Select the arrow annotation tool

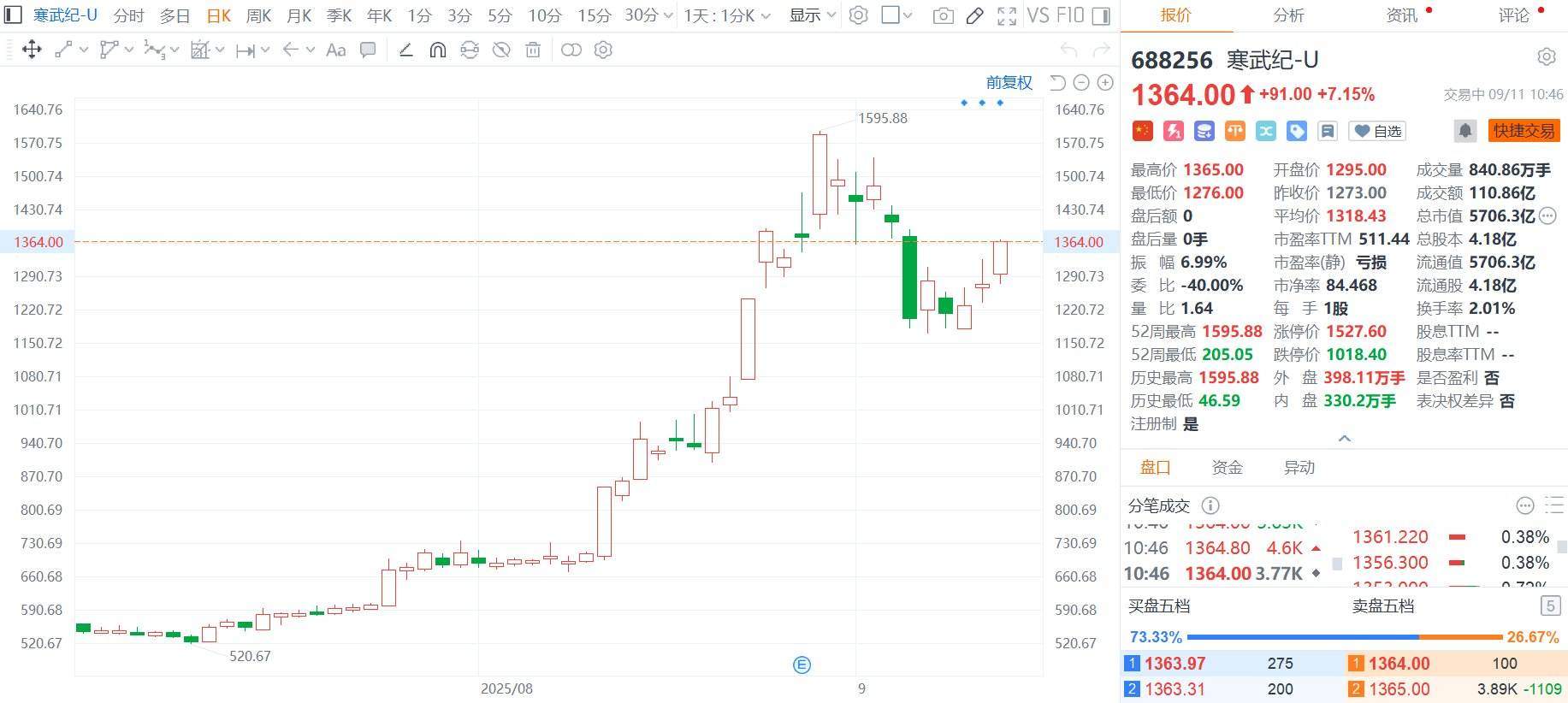pos(290,50)
